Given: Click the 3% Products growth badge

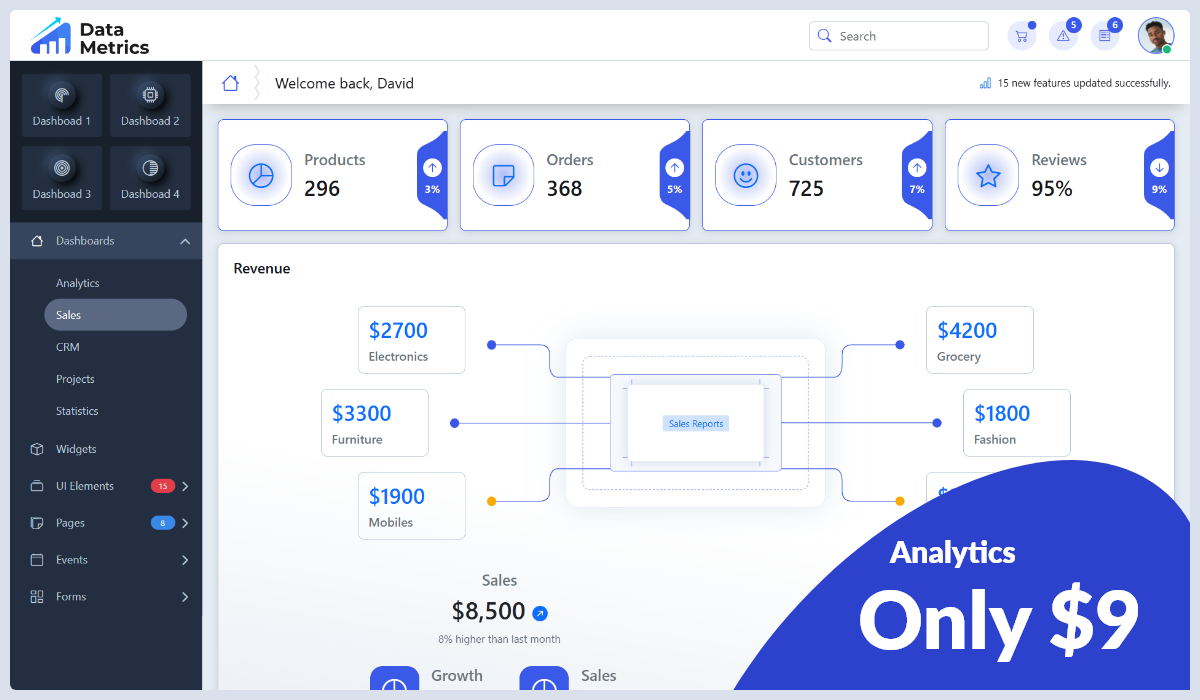Looking at the screenshot, I should tap(430, 175).
